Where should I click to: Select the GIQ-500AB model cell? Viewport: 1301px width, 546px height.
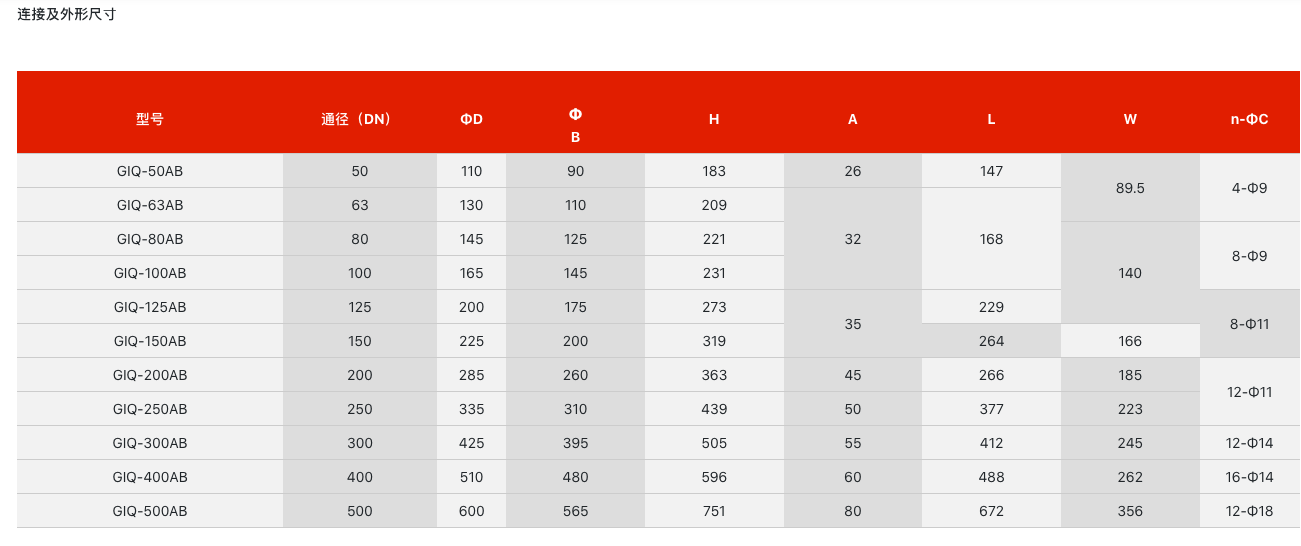coord(150,511)
